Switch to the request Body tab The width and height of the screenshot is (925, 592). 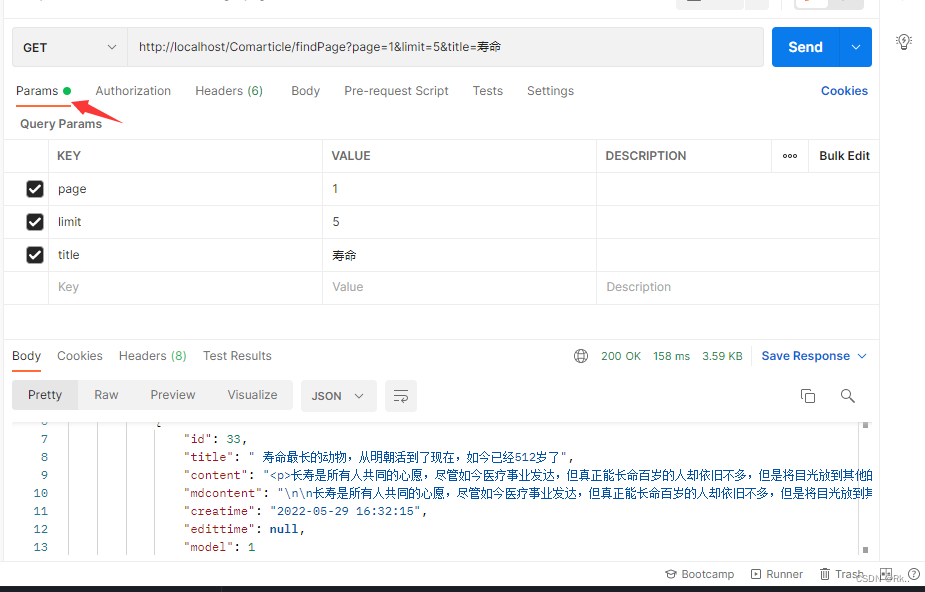coord(306,91)
